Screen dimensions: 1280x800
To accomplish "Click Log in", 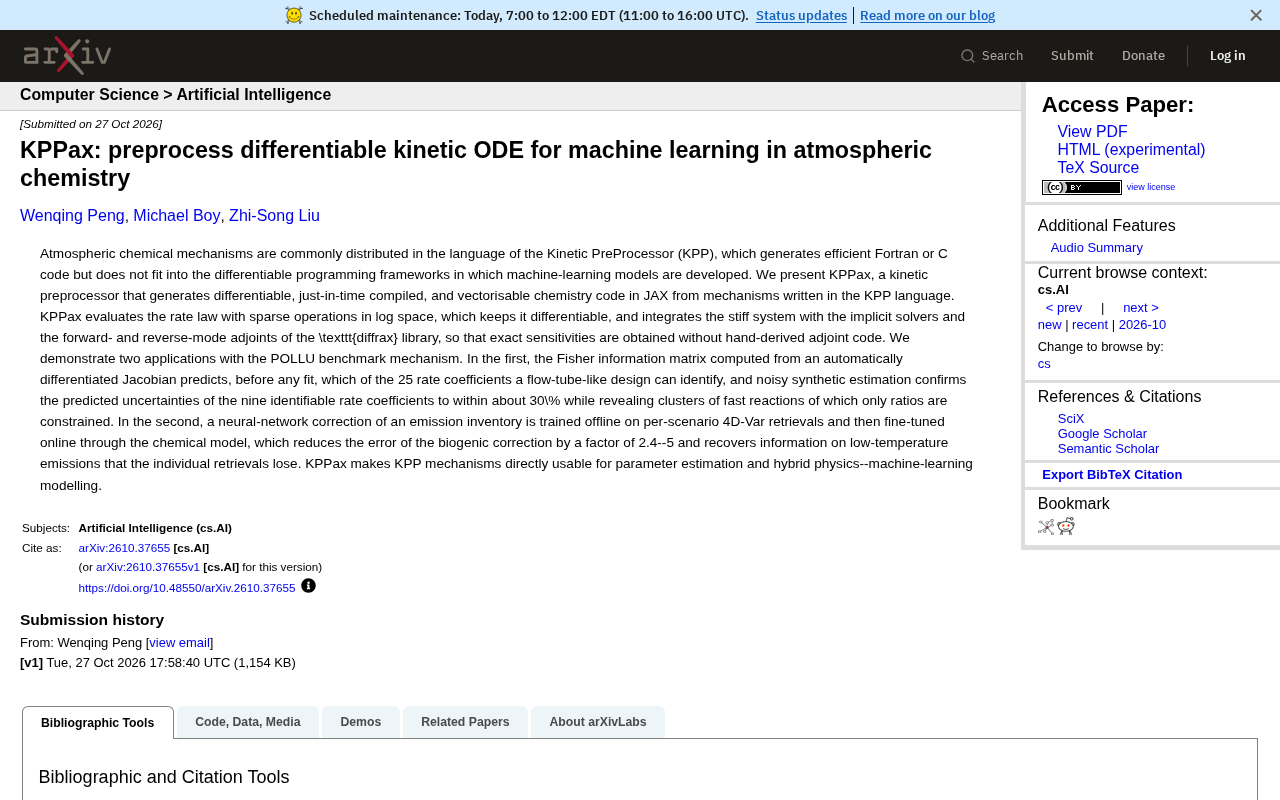I will point(1227,56).
